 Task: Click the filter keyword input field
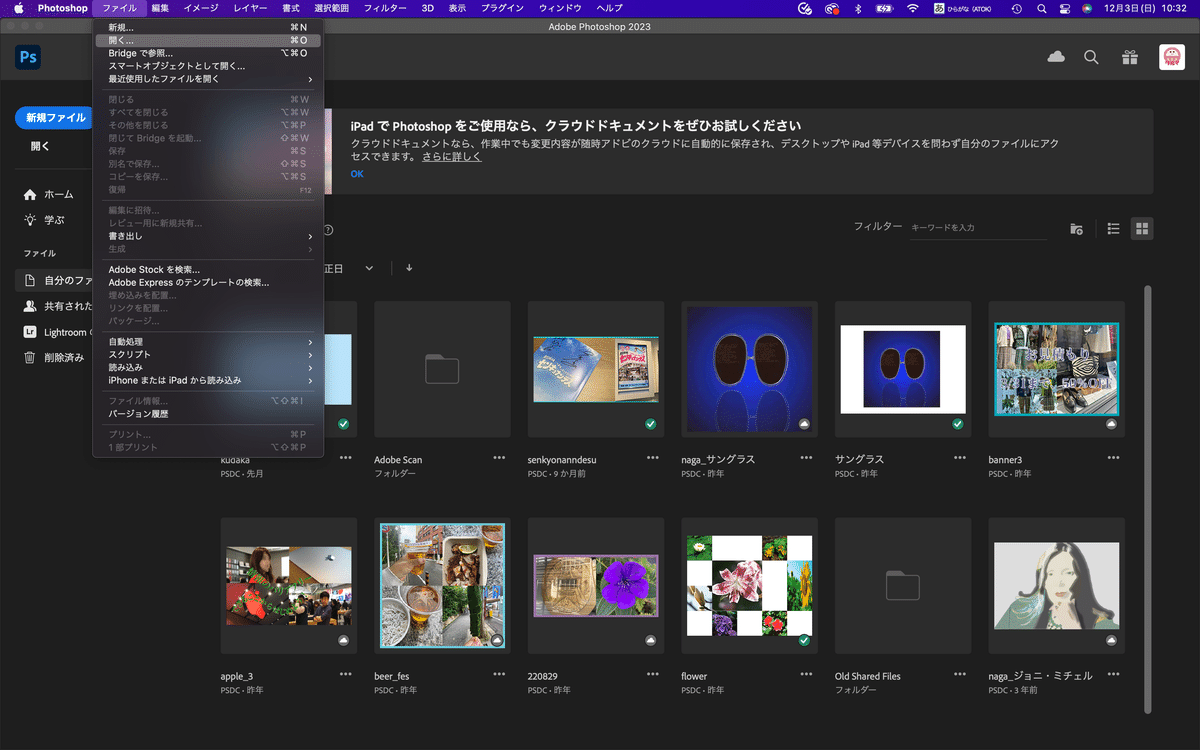tap(978, 228)
